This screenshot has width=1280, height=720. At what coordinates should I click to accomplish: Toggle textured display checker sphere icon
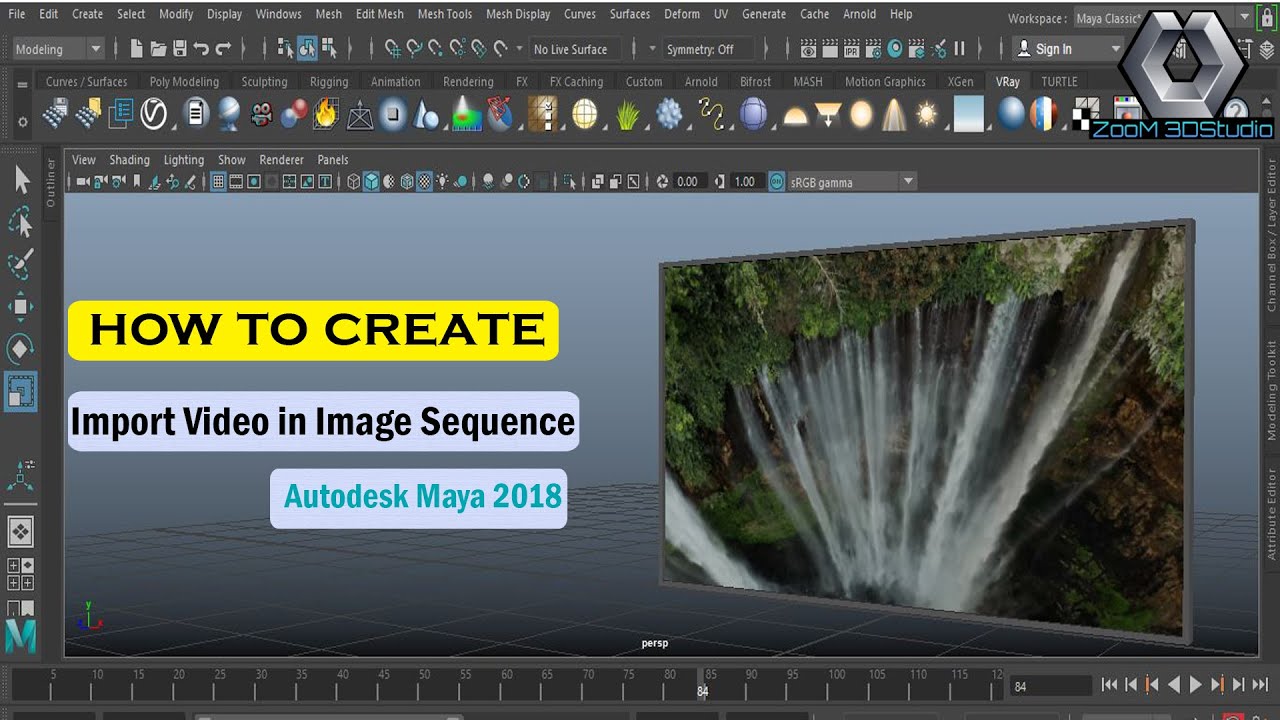[424, 182]
